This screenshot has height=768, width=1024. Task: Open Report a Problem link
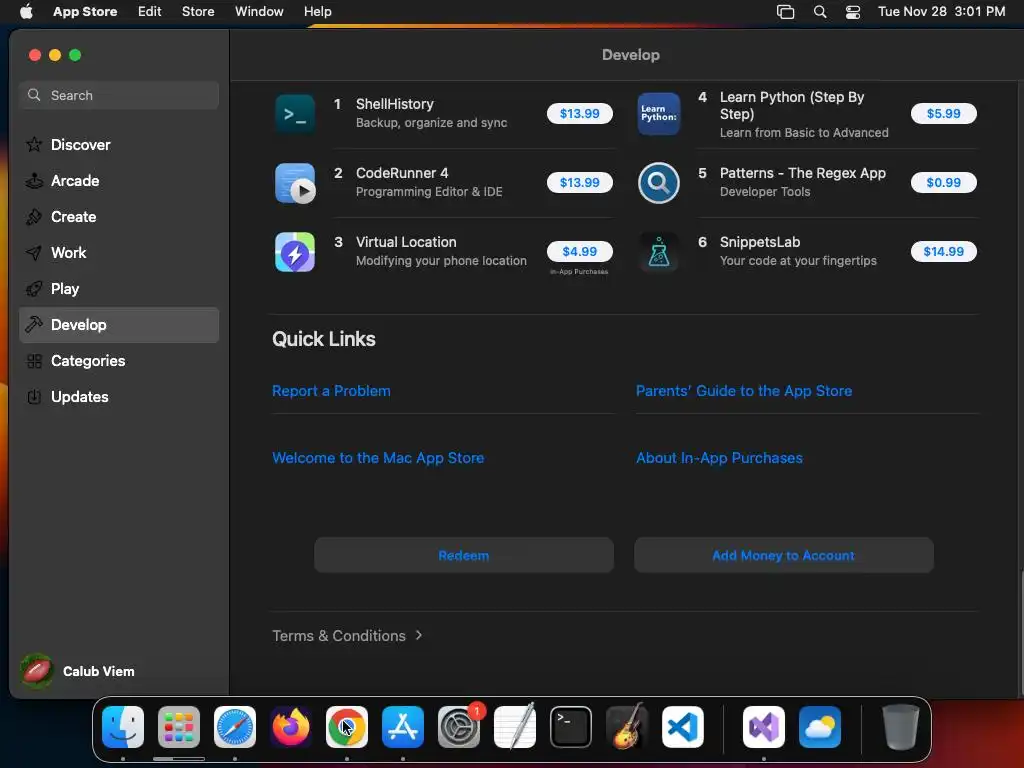pyautogui.click(x=331, y=391)
